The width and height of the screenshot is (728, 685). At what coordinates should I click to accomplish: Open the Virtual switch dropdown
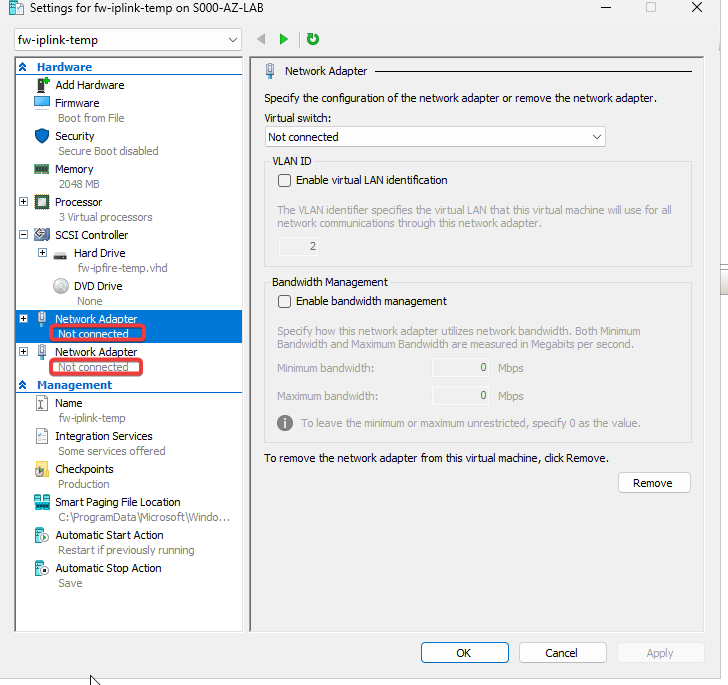pyautogui.click(x=435, y=137)
